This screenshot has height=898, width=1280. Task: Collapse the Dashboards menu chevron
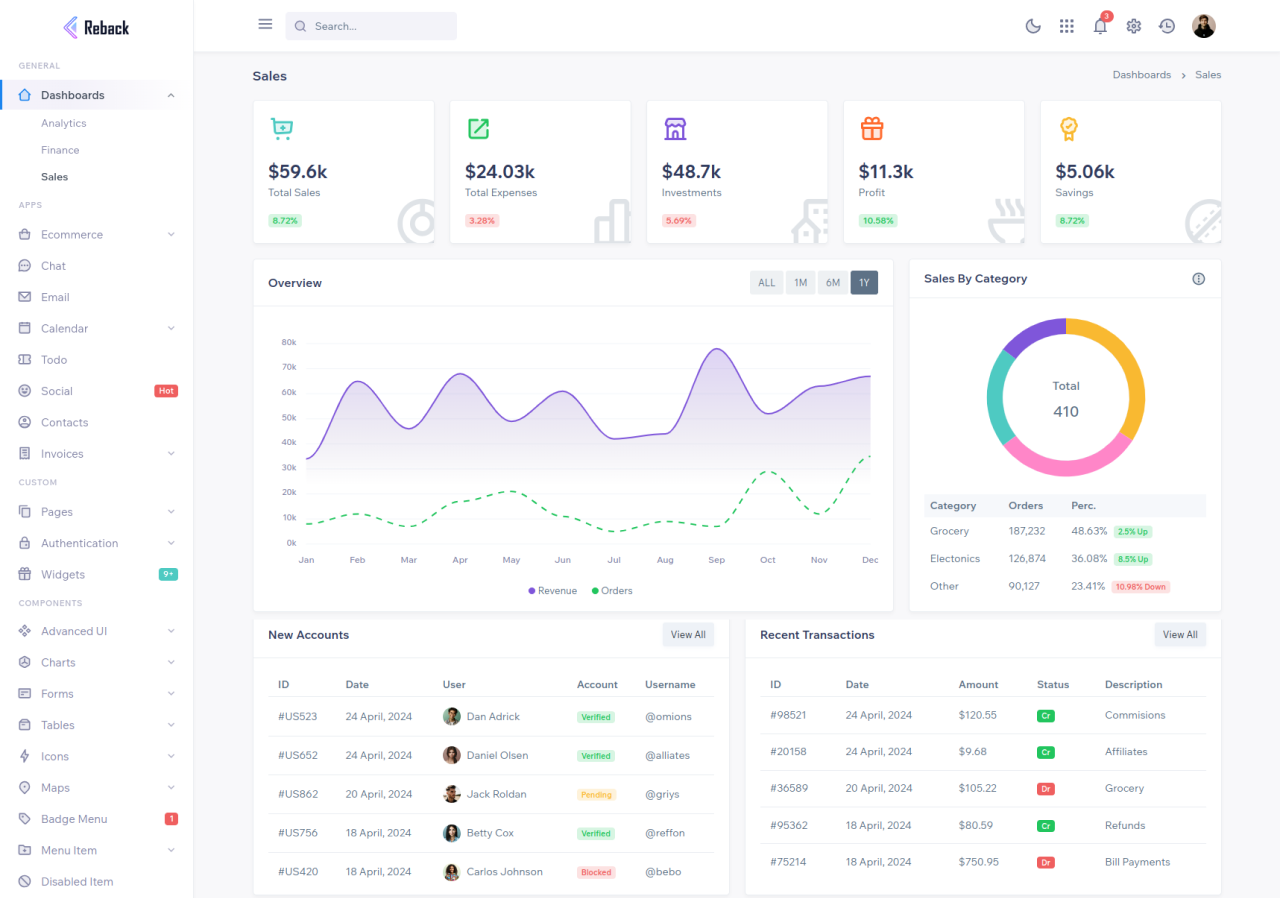tap(171, 96)
